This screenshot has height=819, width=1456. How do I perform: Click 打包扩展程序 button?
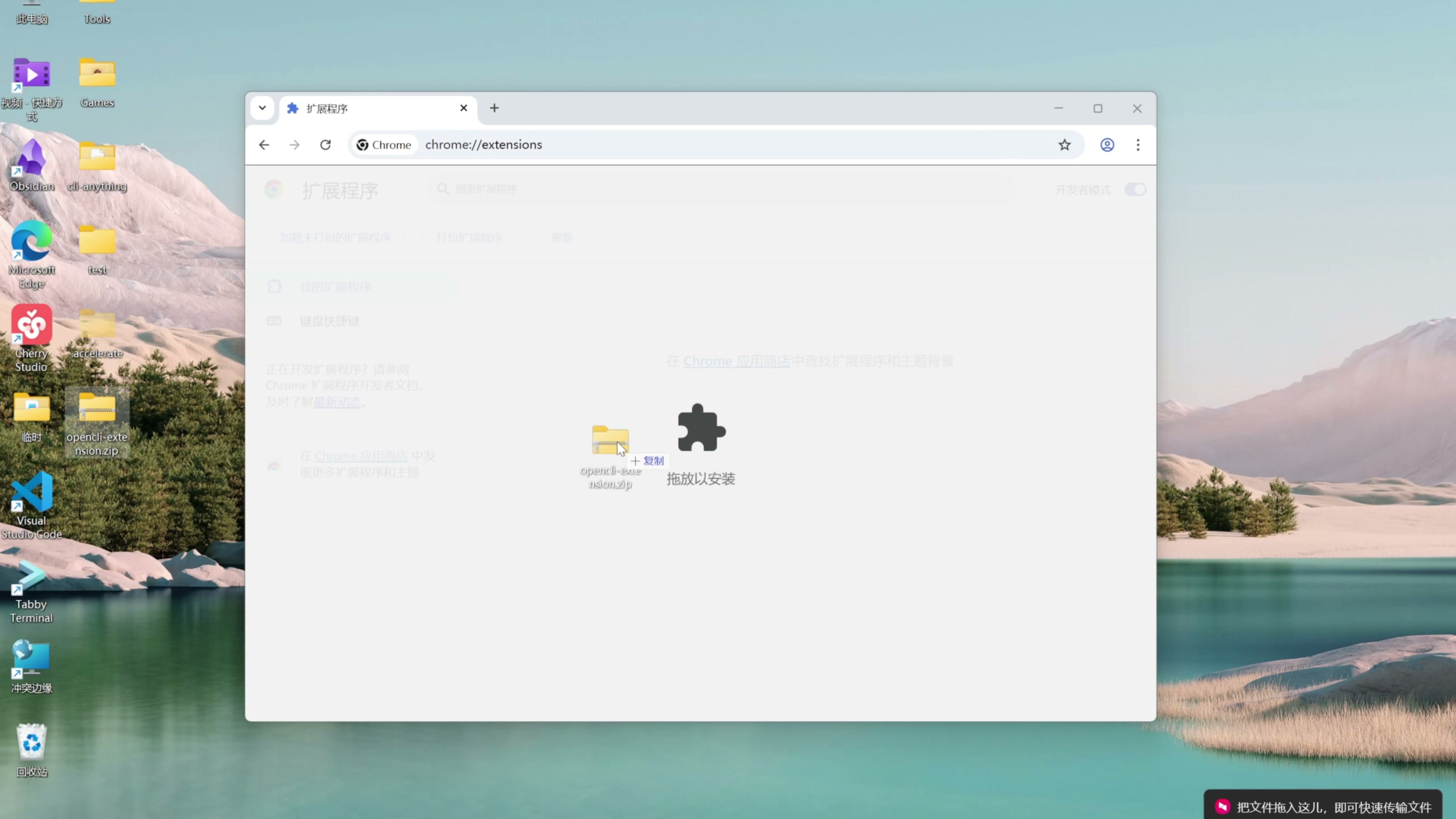pos(469,238)
